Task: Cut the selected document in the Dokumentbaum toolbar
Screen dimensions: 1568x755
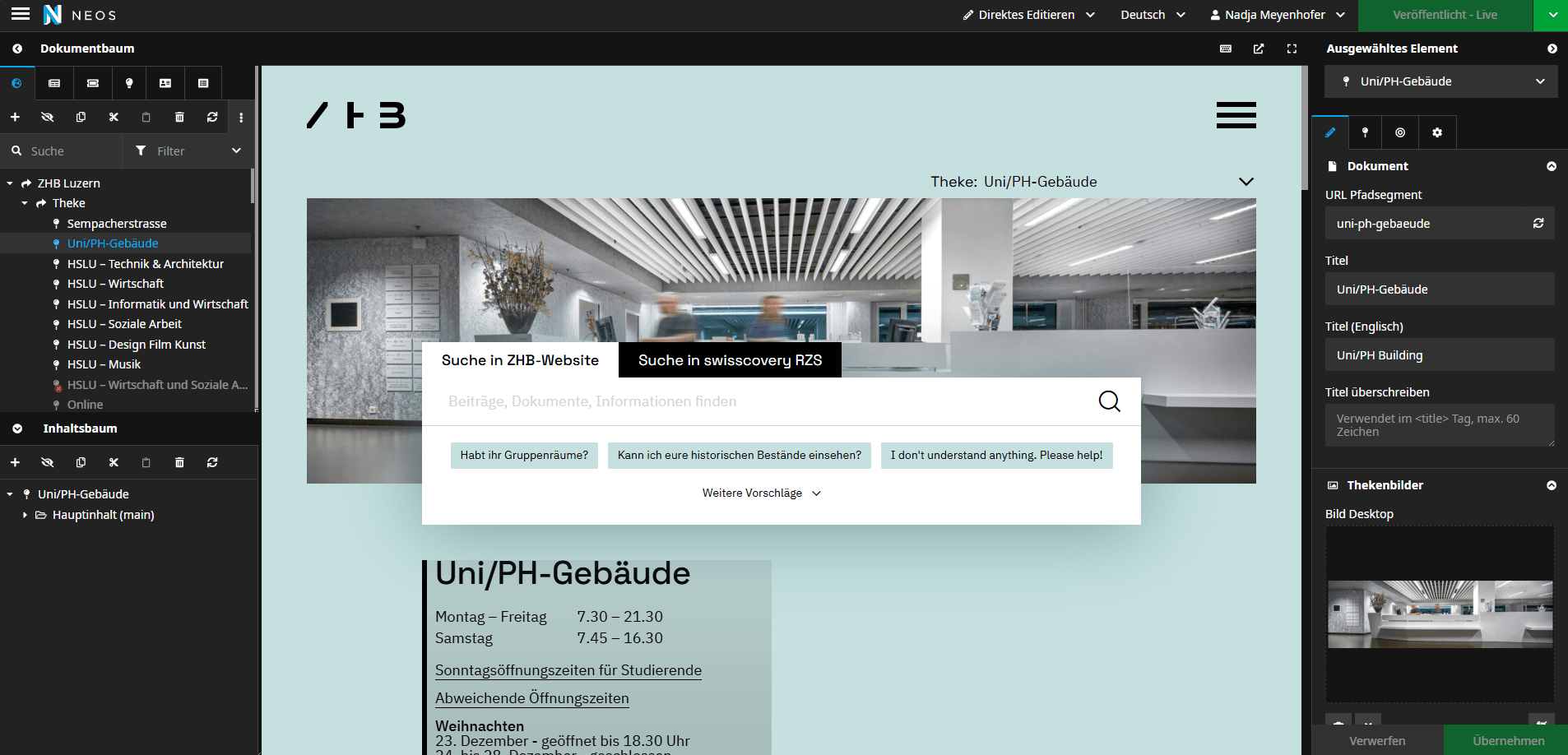Action: coord(114,117)
